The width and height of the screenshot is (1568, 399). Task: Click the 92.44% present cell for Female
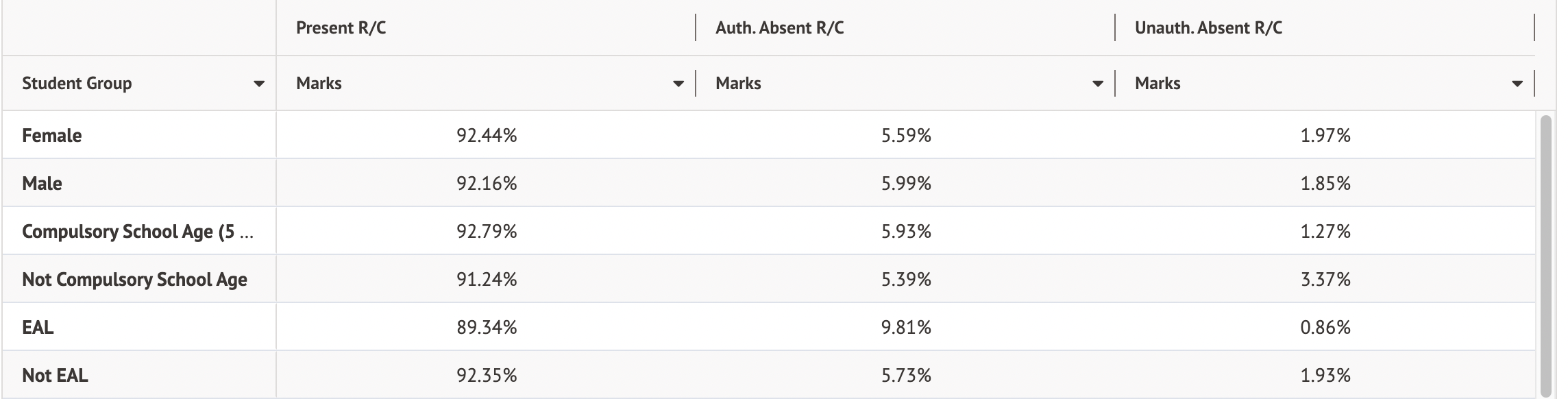487,136
